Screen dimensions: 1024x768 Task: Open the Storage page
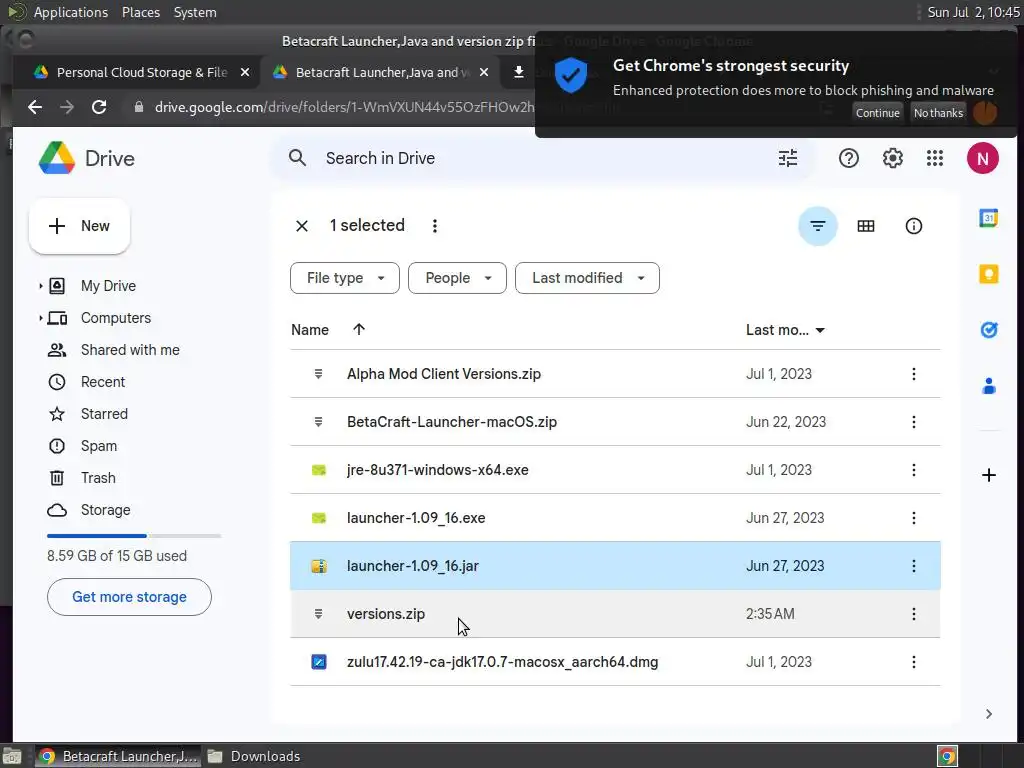click(105, 510)
